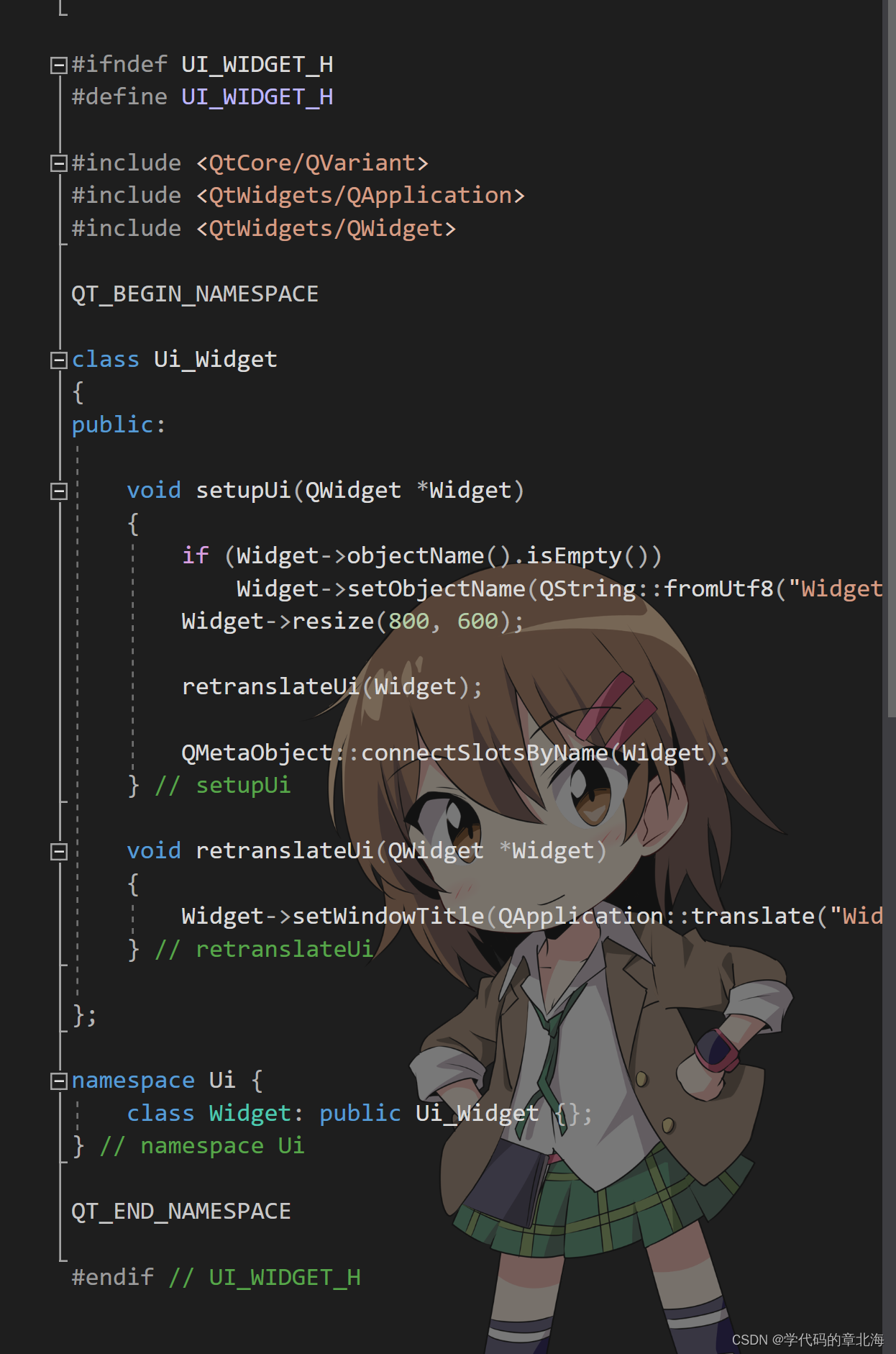
Task: Click "retranslateUi(Widget);" call line
Action: [332, 687]
